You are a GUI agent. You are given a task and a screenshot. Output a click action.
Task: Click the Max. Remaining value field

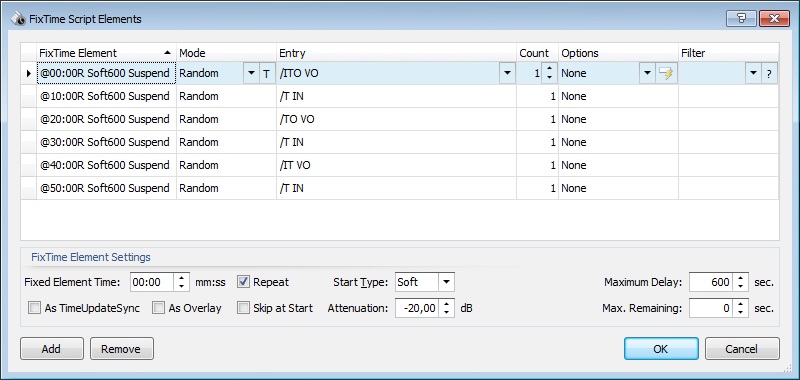point(712,308)
